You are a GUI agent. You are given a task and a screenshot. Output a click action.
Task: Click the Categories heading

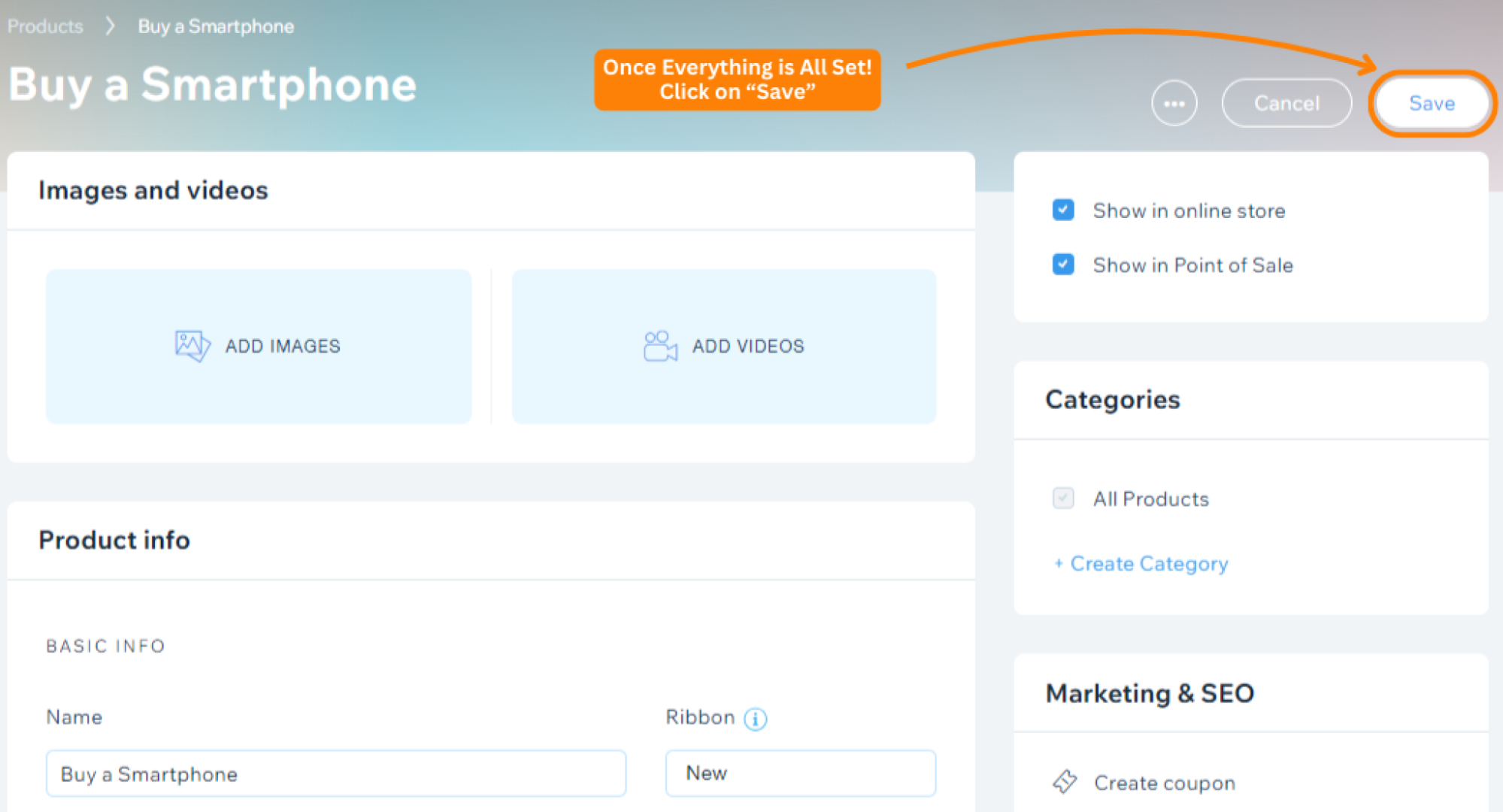(x=1113, y=399)
